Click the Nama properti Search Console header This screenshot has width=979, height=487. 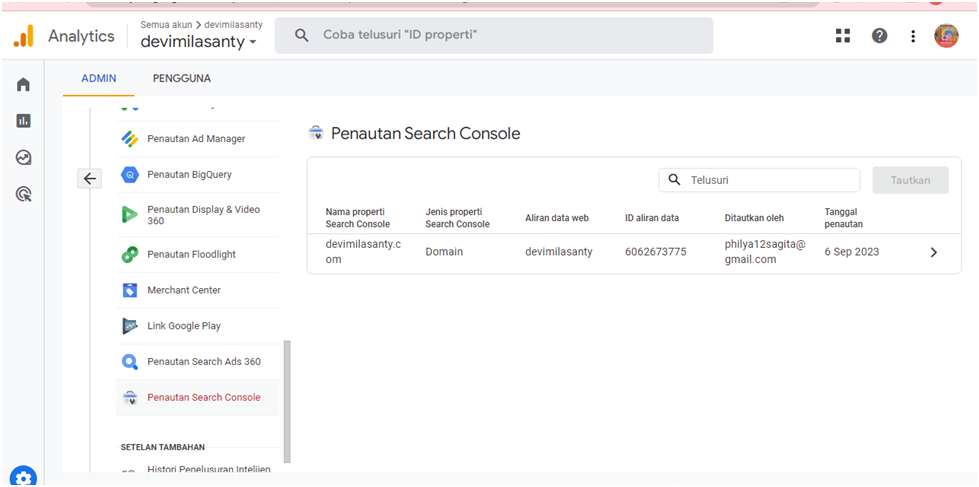coord(358,218)
